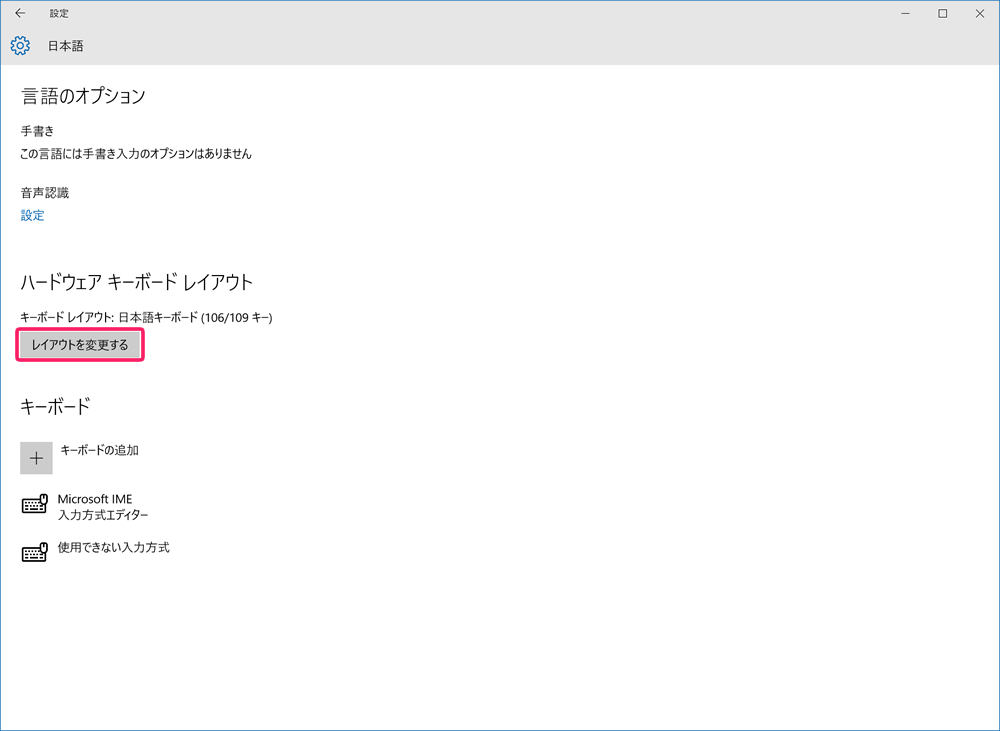
Task: Click the 手書き section label
Action: (x=38, y=131)
